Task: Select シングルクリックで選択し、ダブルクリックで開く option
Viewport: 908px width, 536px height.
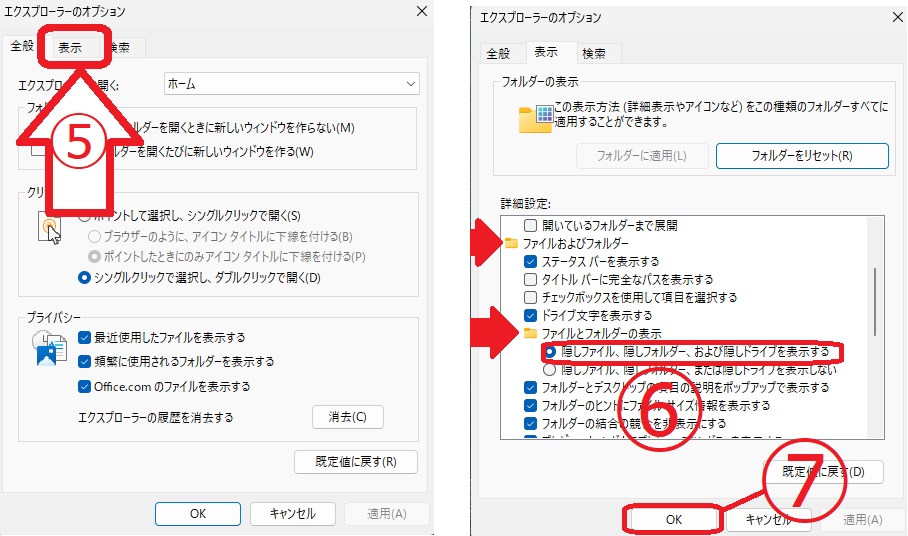Action: point(85,277)
